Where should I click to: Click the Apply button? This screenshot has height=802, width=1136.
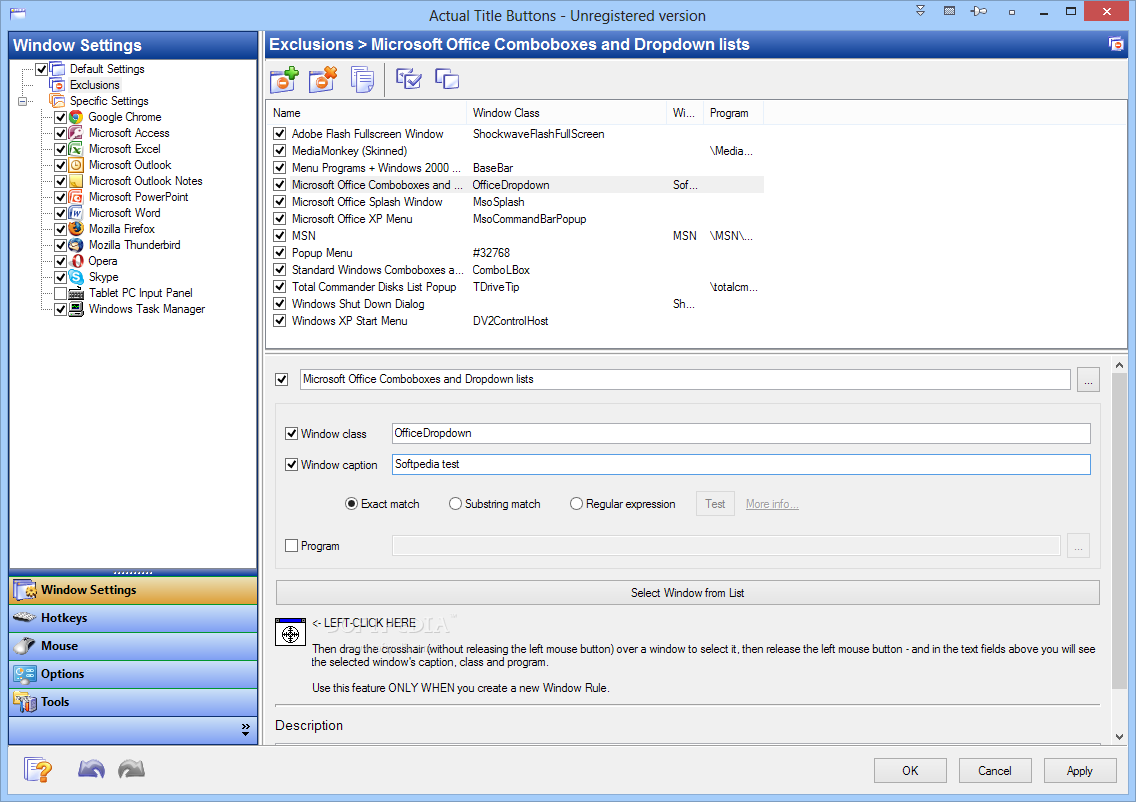pyautogui.click(x=1079, y=771)
